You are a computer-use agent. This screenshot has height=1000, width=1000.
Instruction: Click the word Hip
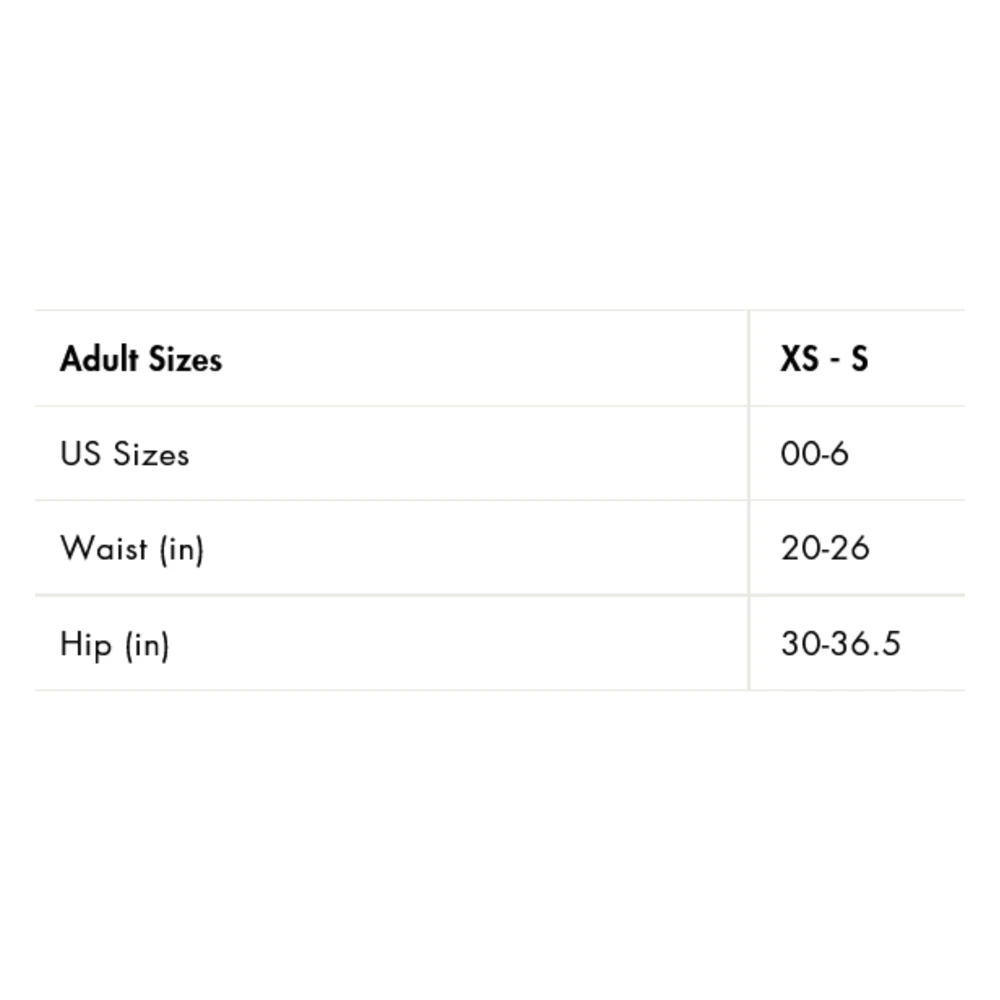(85, 644)
